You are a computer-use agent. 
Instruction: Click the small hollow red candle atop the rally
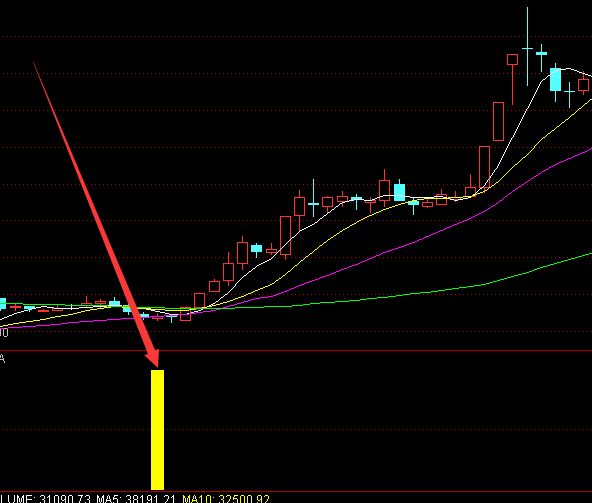(x=512, y=59)
